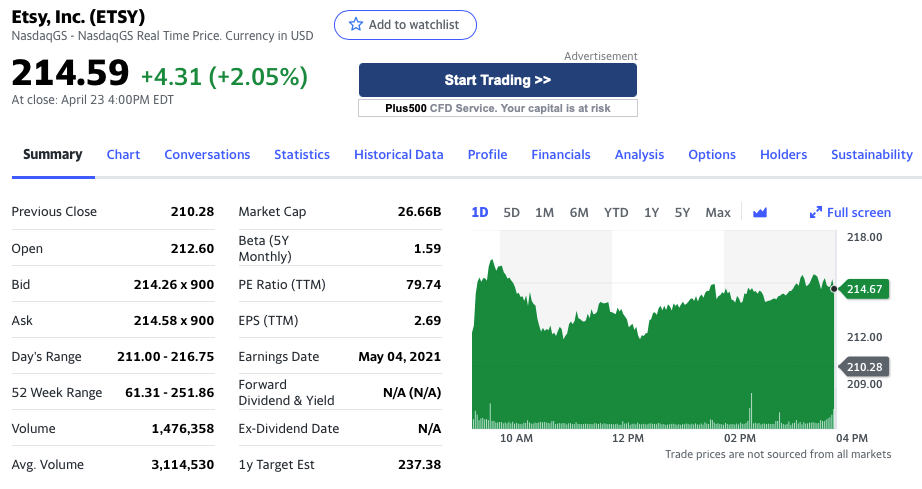Click the Volume value 1,476,358
The height and width of the screenshot is (489, 922).
183,428
